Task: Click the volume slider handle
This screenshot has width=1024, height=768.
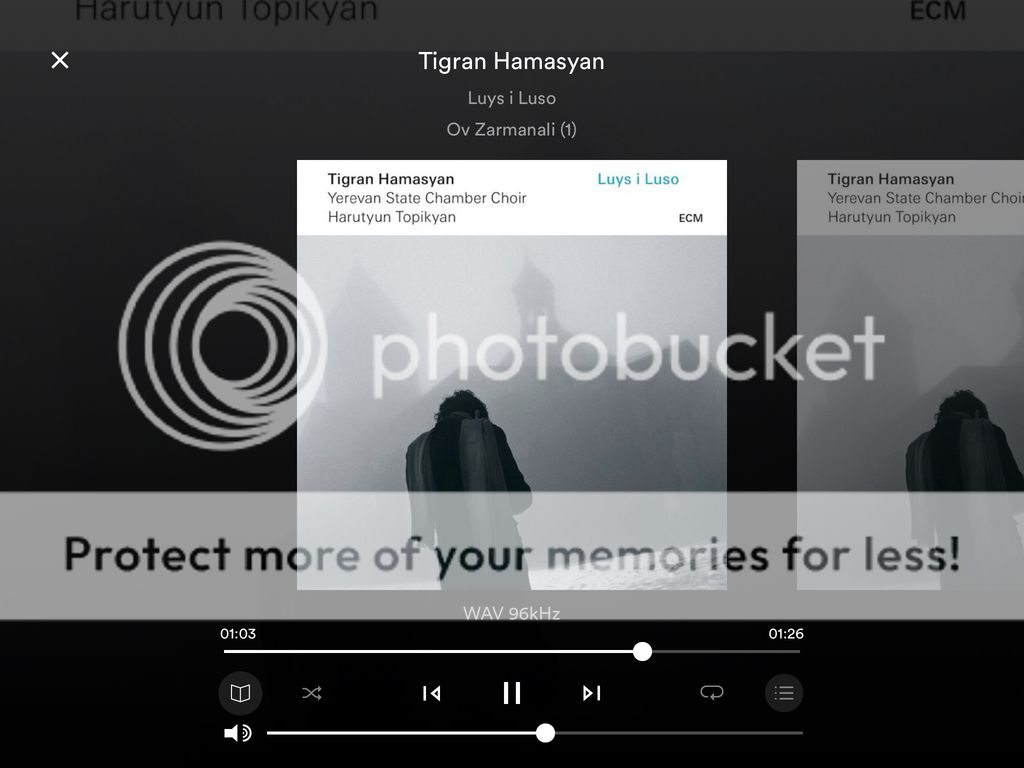Action: 545,733
